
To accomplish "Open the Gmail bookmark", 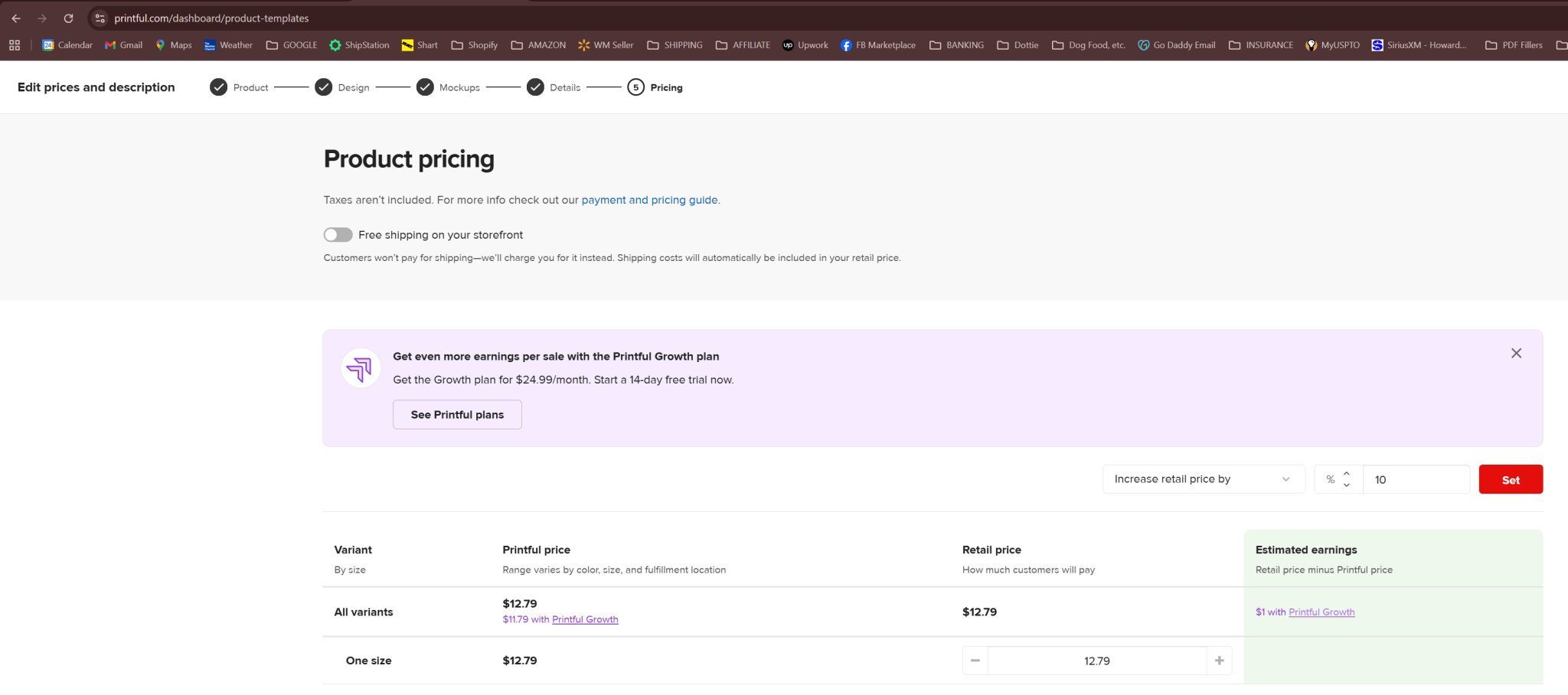I will click(123, 45).
